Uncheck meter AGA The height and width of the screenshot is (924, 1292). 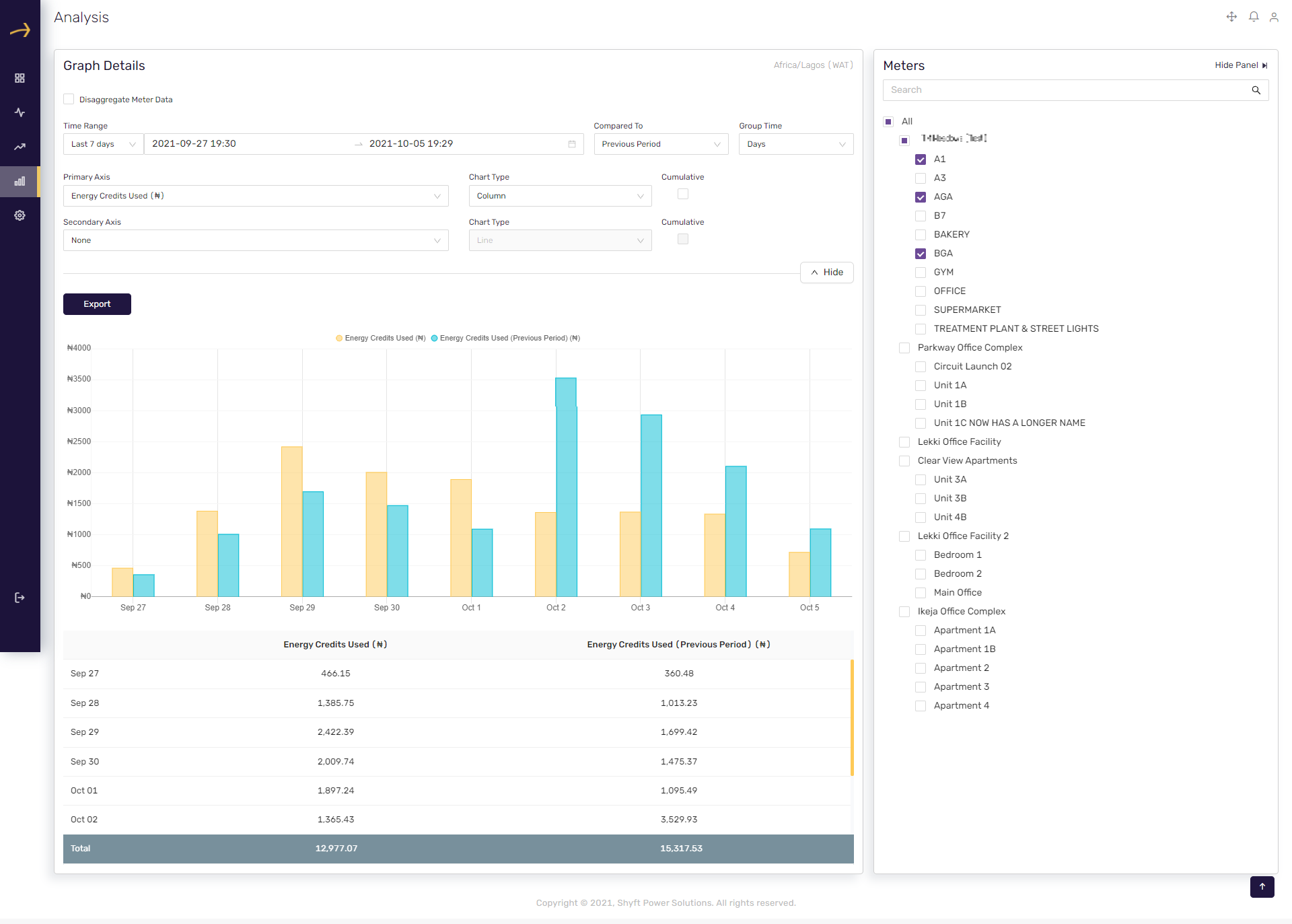(x=921, y=197)
